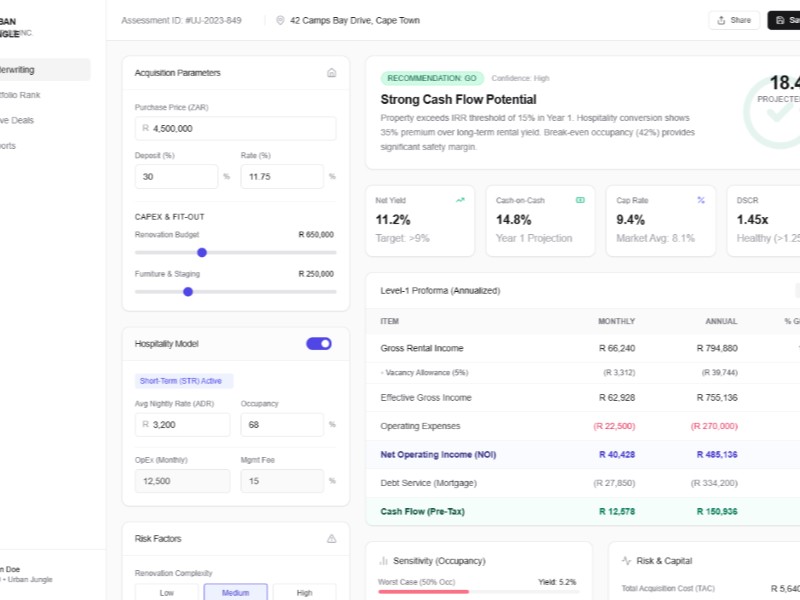Image resolution: width=800 pixels, height=600 pixels.
Task: Click the Share button
Action: (x=734, y=20)
